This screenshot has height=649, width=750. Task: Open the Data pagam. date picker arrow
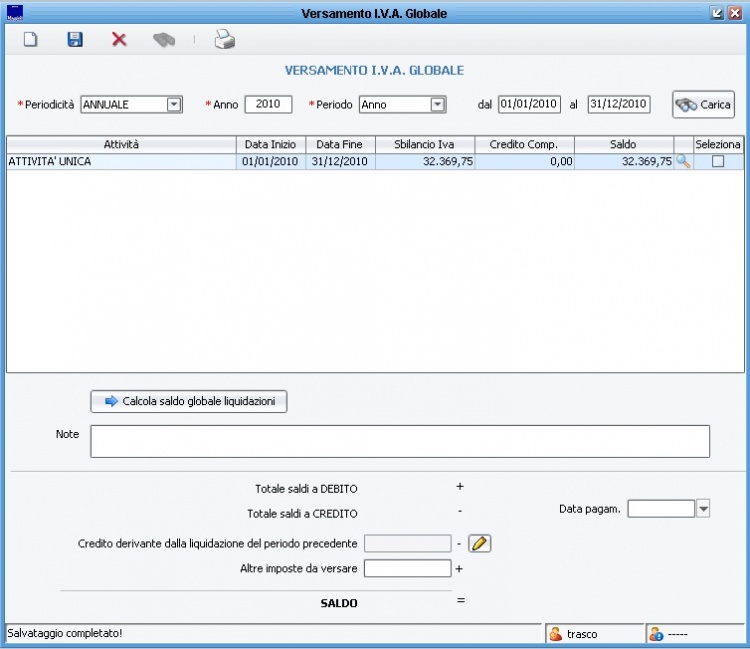703,509
